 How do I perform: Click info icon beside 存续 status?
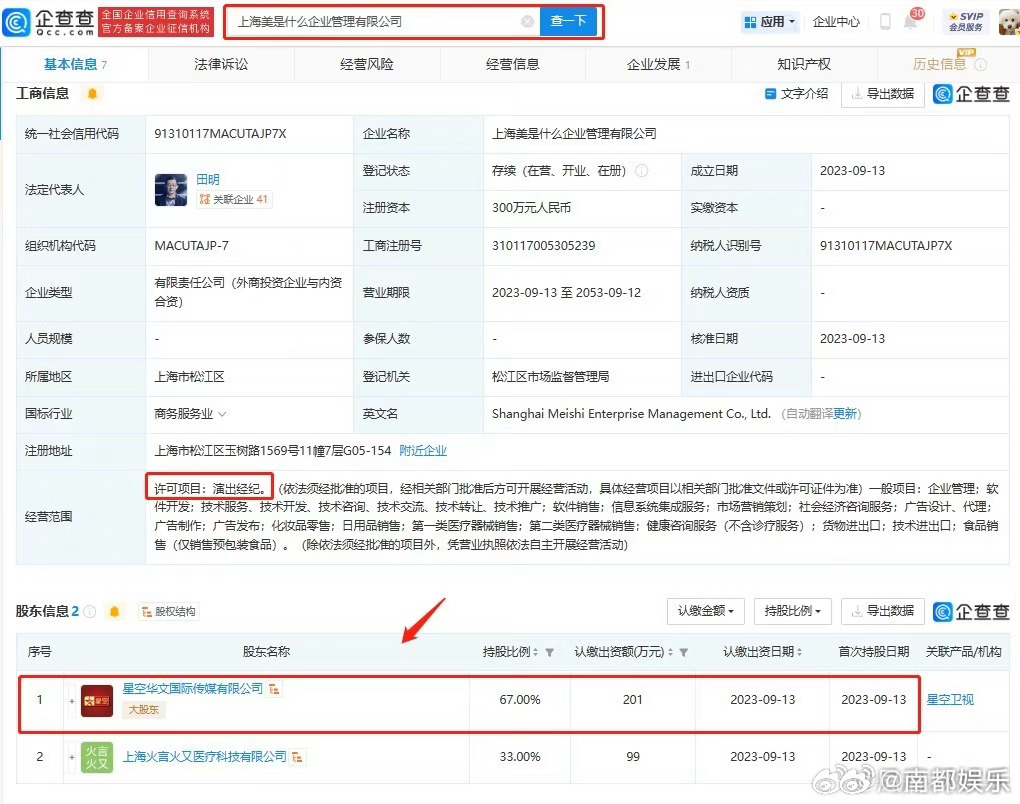pyautogui.click(x=641, y=170)
